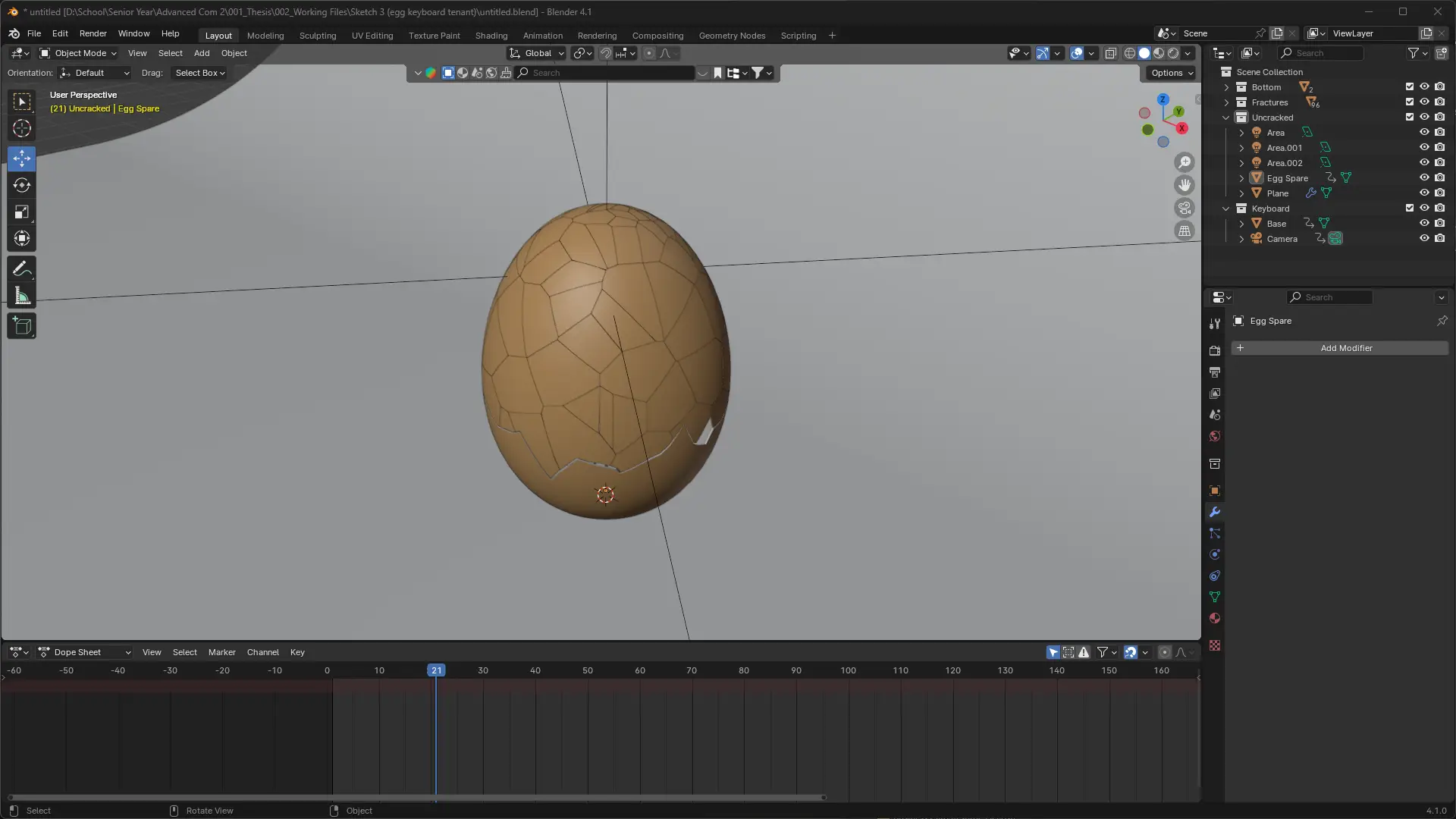Activate the Annotate pencil tool

coord(21,269)
